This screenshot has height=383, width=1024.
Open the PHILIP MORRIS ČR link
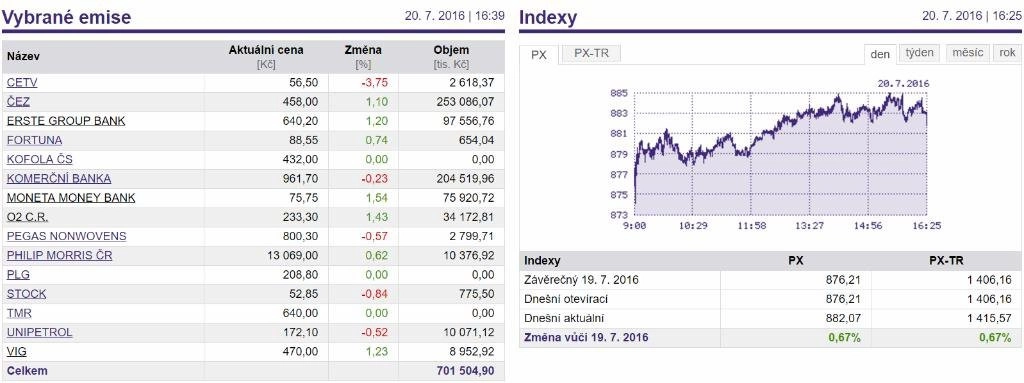click(x=59, y=256)
